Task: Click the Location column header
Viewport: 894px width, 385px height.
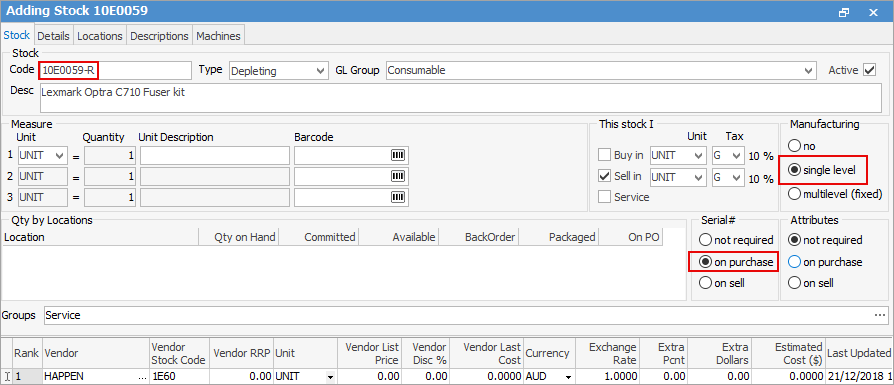Action: tap(100, 237)
